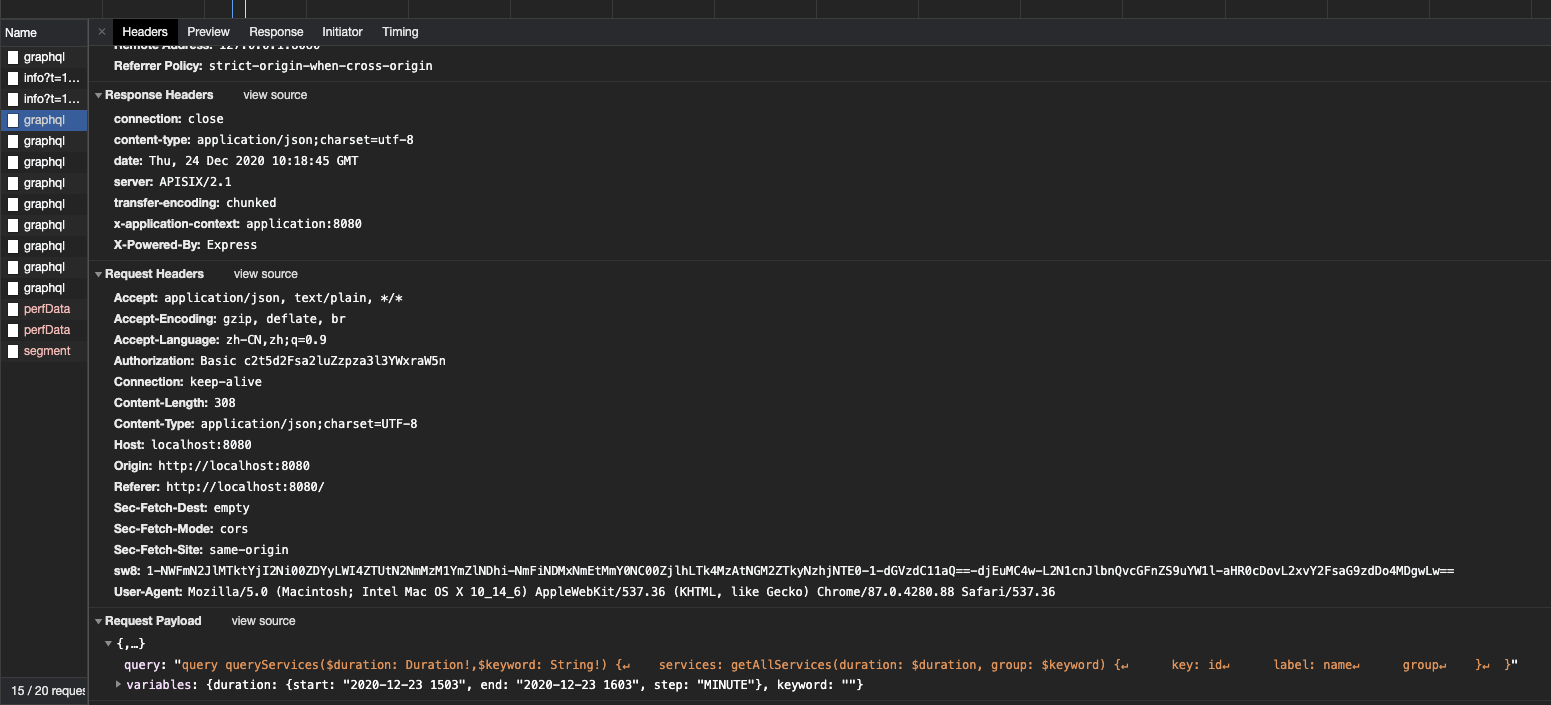This screenshot has width=1551, height=705.
Task: Switch to the Headers tab
Action: coord(145,32)
